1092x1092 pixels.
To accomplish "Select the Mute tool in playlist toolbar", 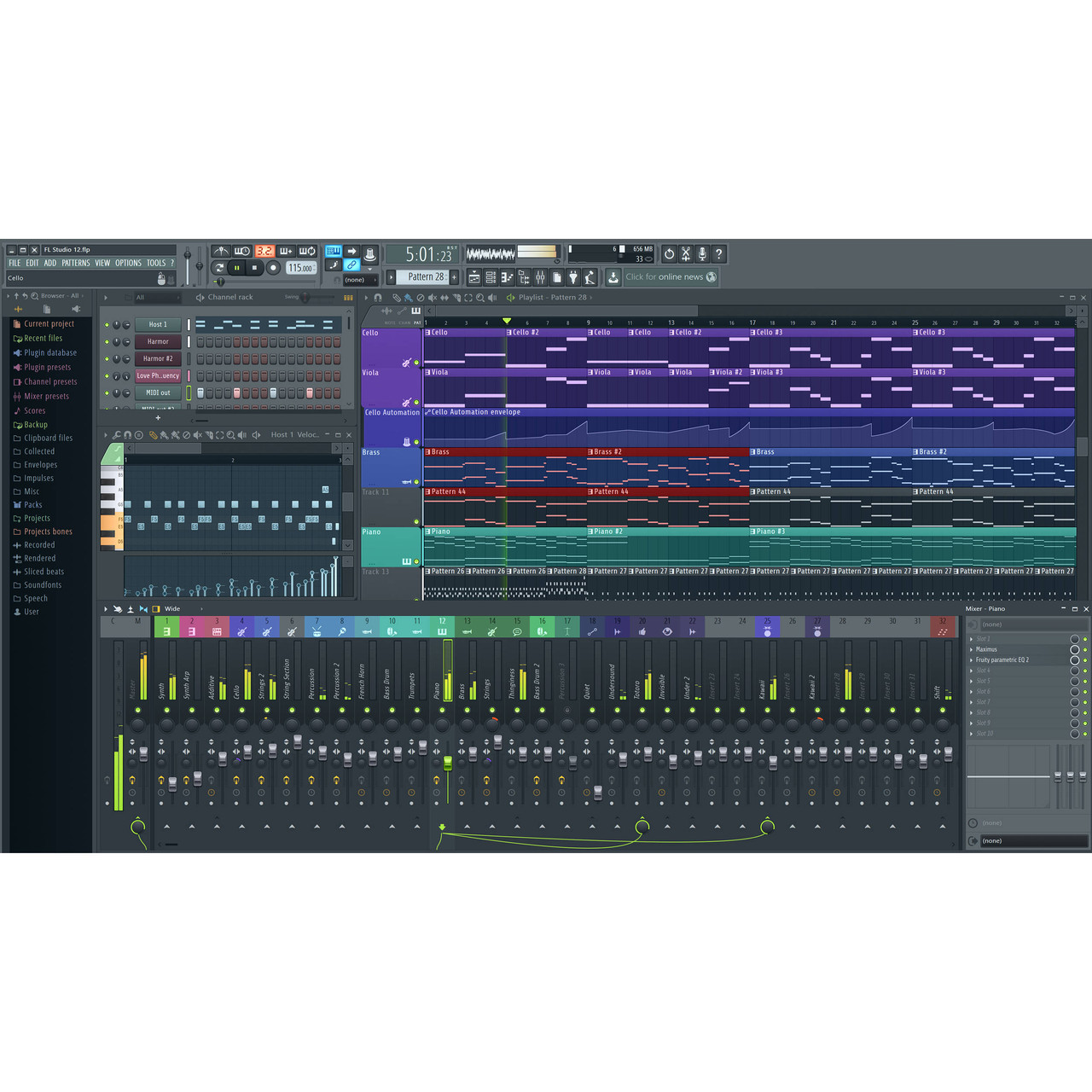I will point(433,297).
